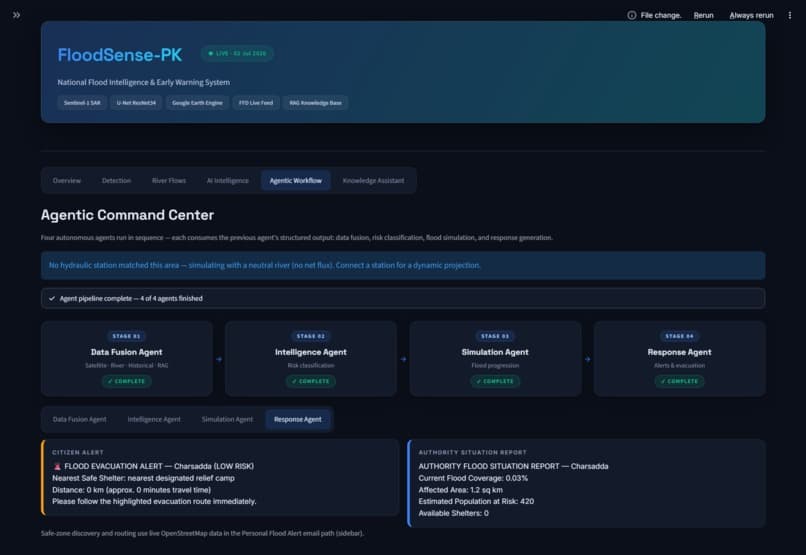Open the AI Intelligence tab

tap(227, 180)
